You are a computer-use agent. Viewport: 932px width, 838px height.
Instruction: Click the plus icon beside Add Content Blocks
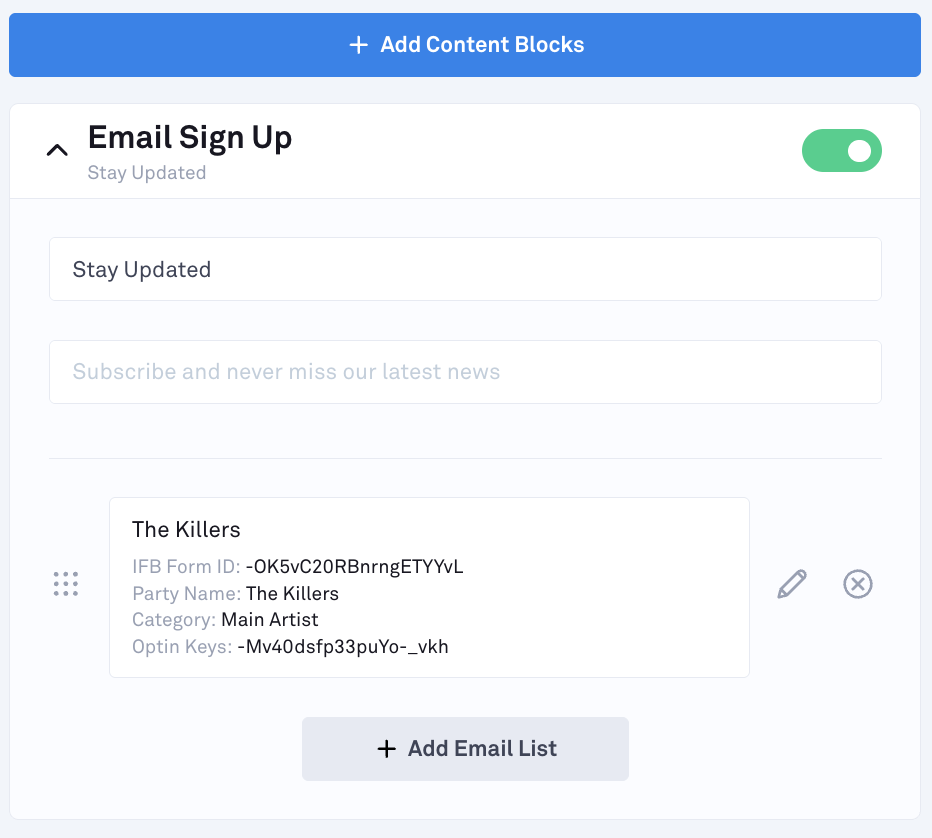point(358,45)
